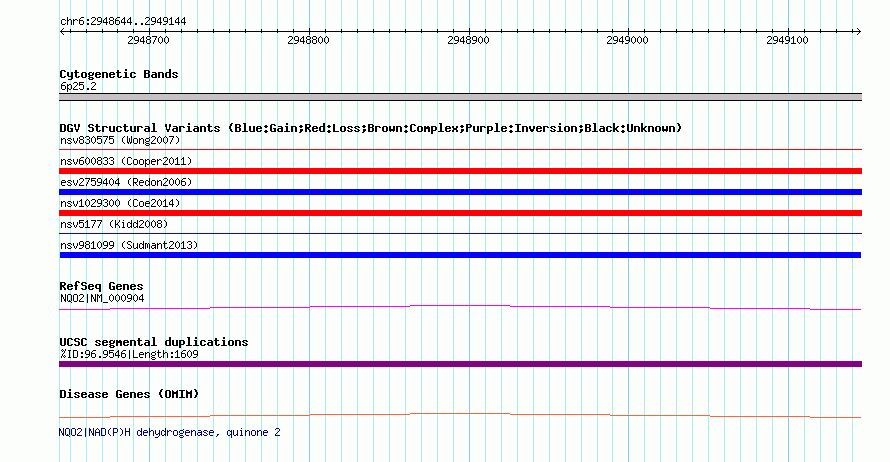Click ruler tick label 2948700
Screen dimensions: 890x462
(148, 40)
